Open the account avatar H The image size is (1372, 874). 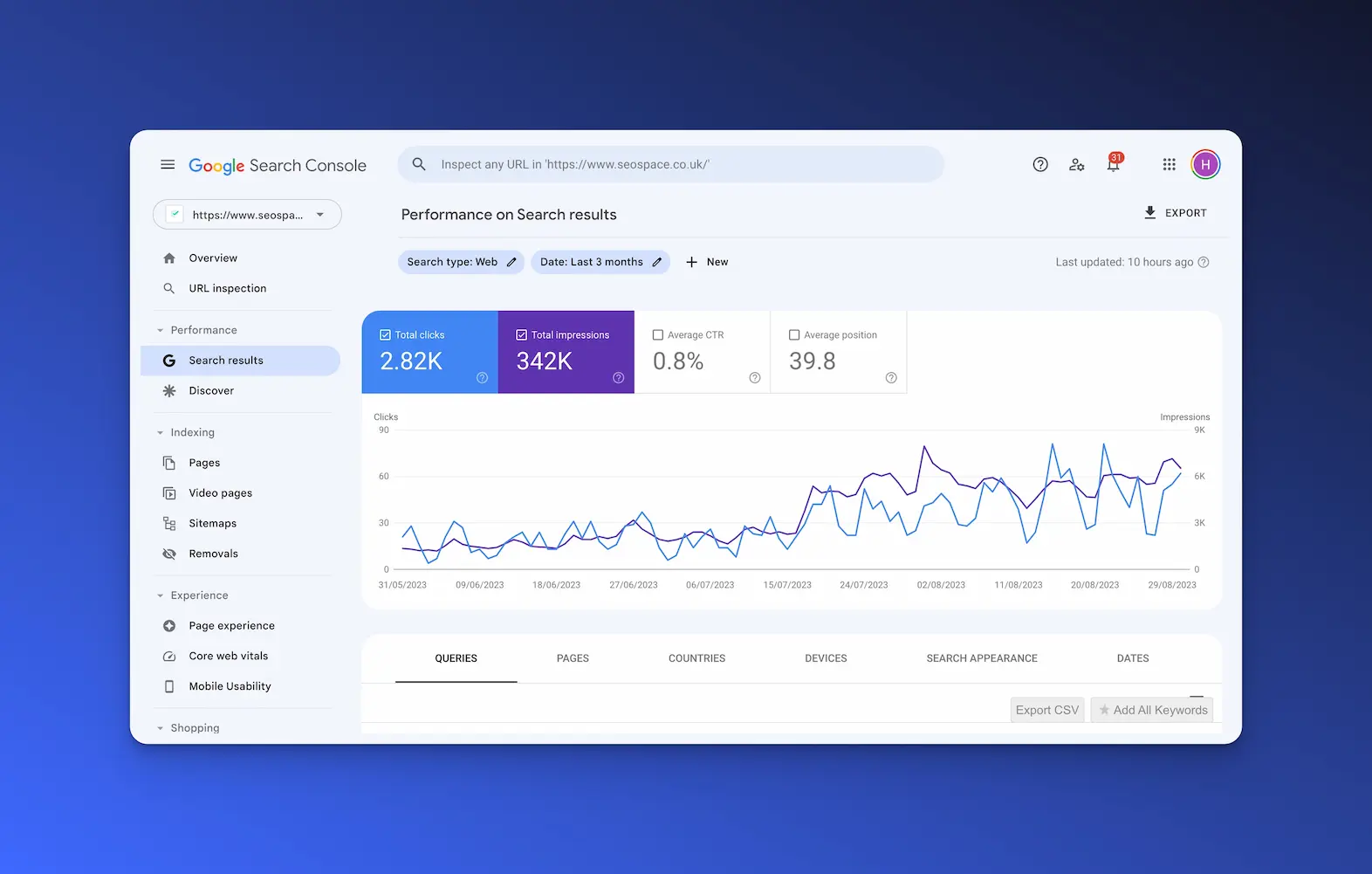1205,164
